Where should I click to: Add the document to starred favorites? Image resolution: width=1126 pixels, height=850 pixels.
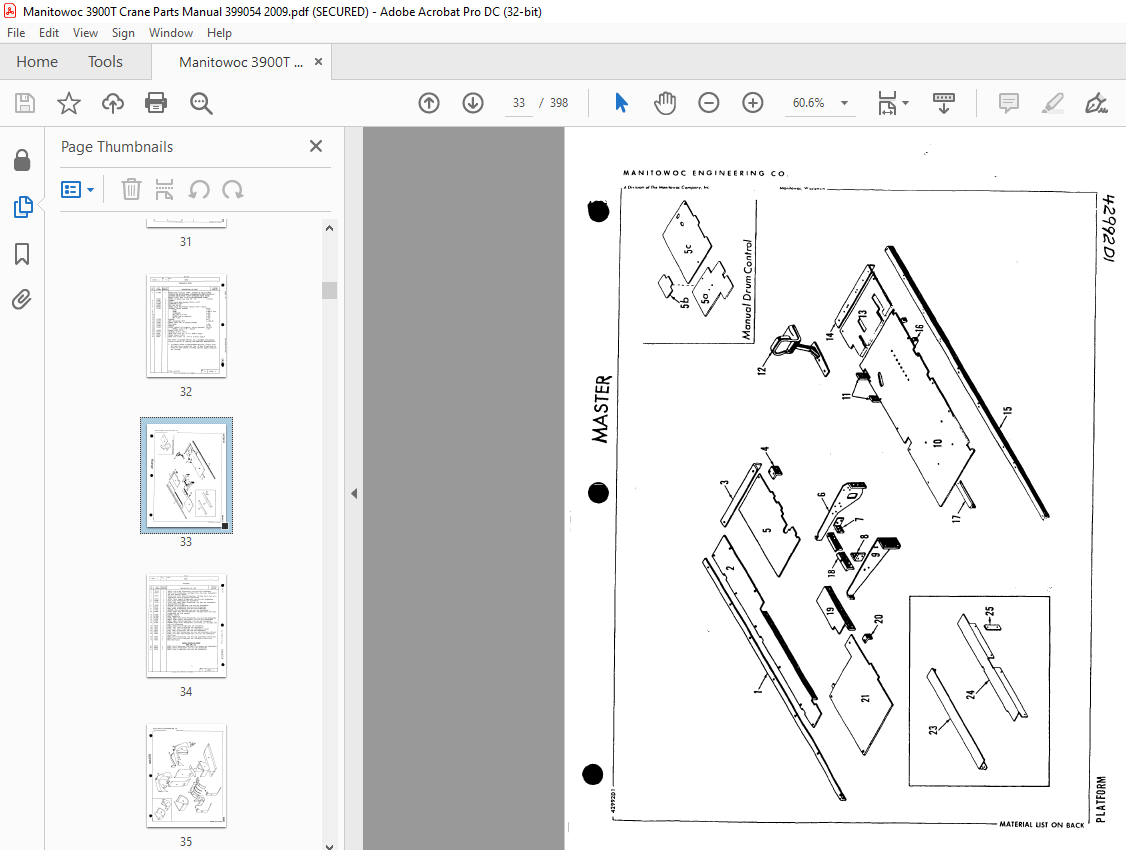coord(69,103)
